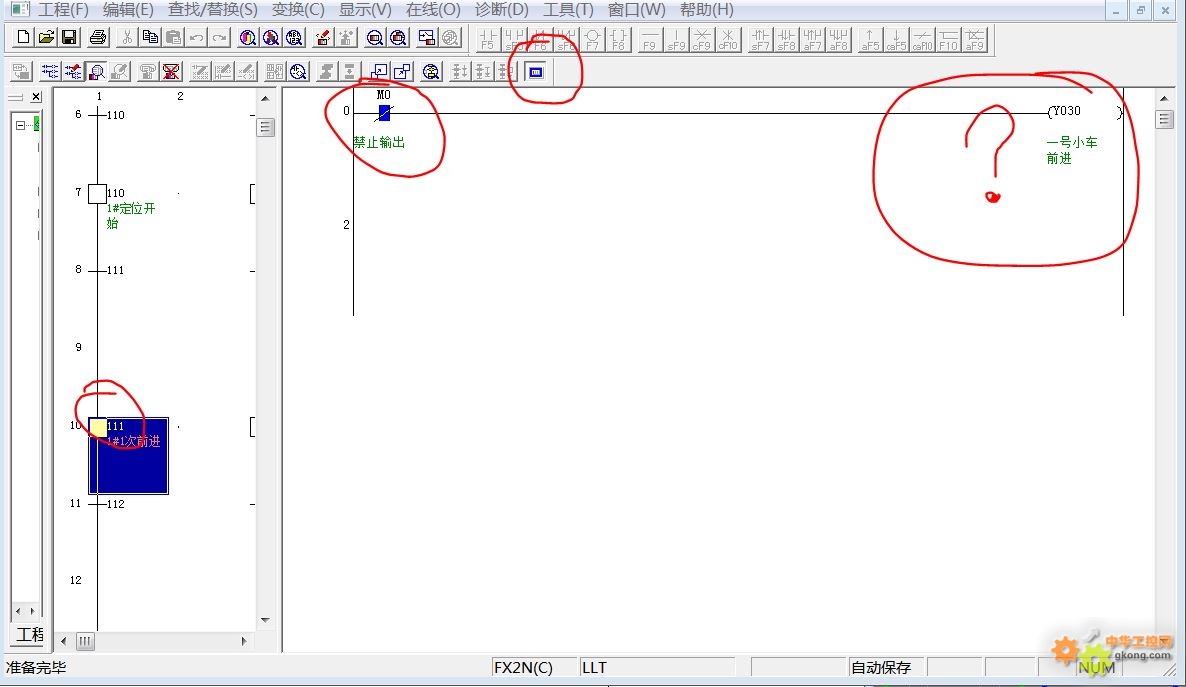
Task: Insert a parallel falling pulse contact with aF8
Action: click(x=839, y=39)
